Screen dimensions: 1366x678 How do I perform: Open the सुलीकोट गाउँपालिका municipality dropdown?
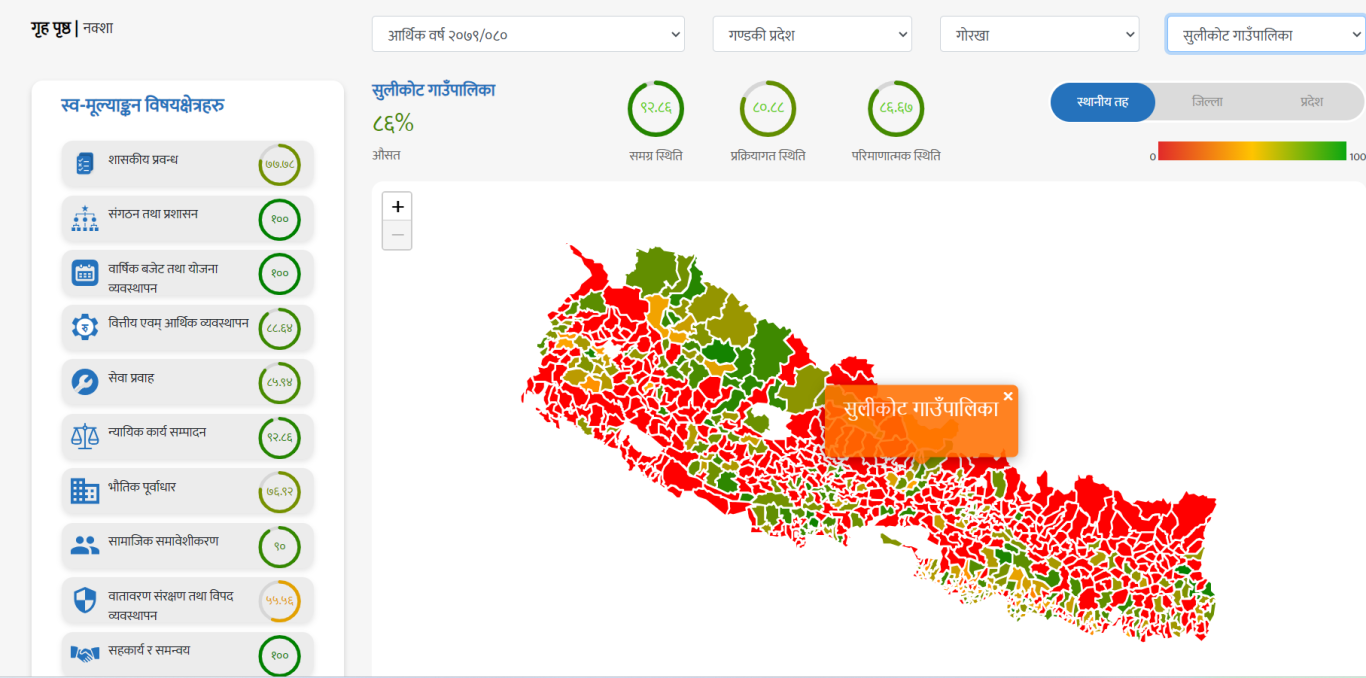tap(1265, 34)
